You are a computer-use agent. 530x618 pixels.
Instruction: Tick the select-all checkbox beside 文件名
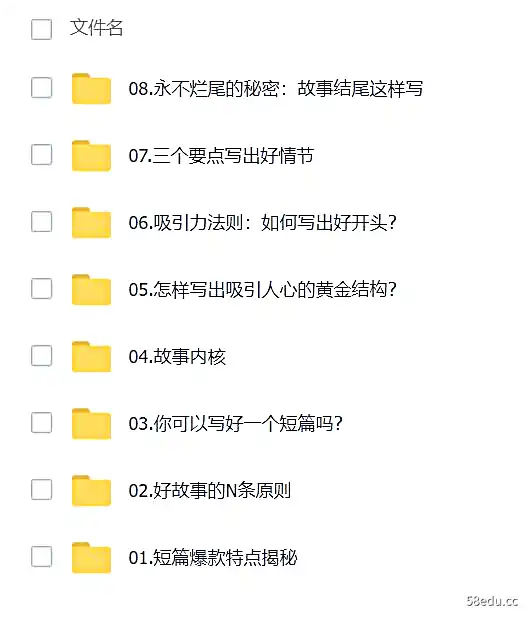click(x=41, y=29)
